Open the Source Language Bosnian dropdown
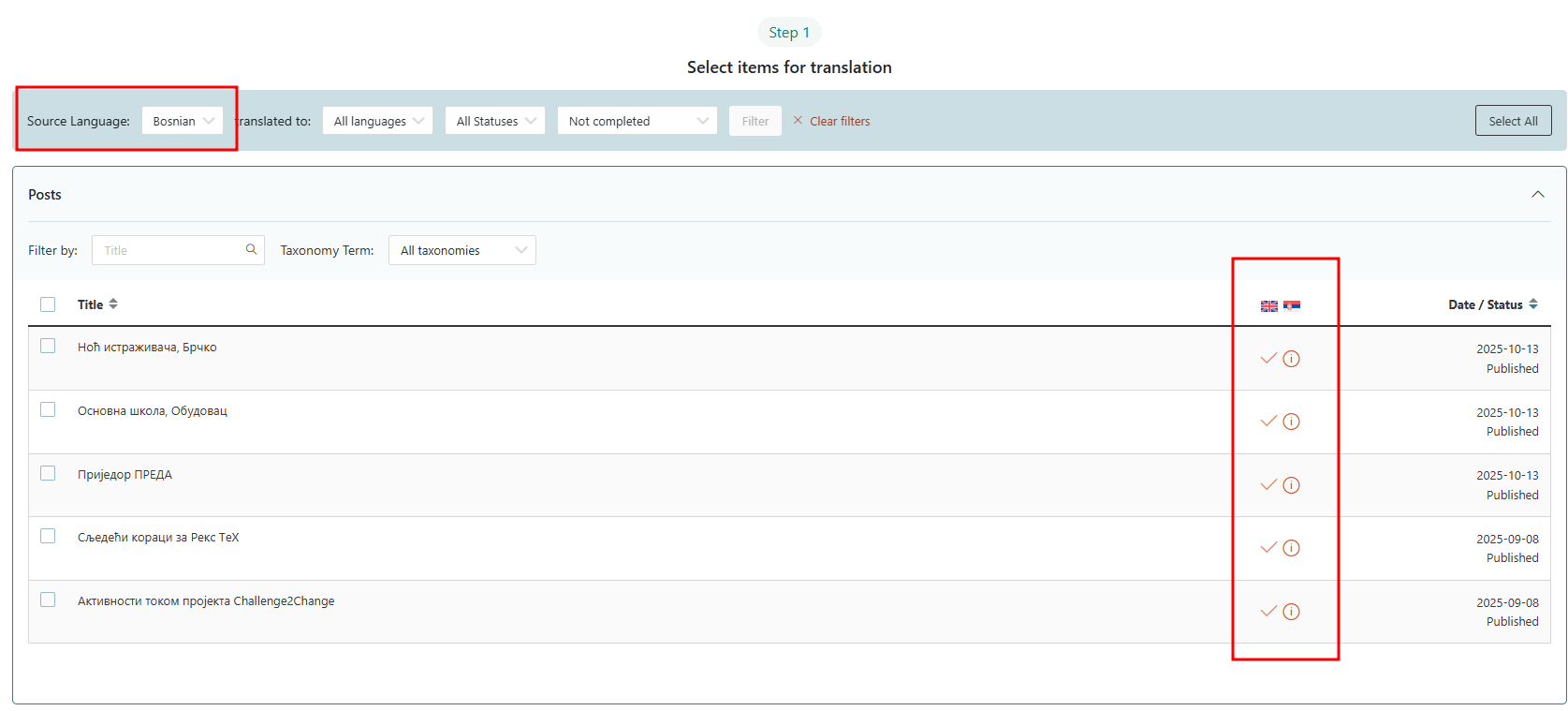 (x=183, y=121)
